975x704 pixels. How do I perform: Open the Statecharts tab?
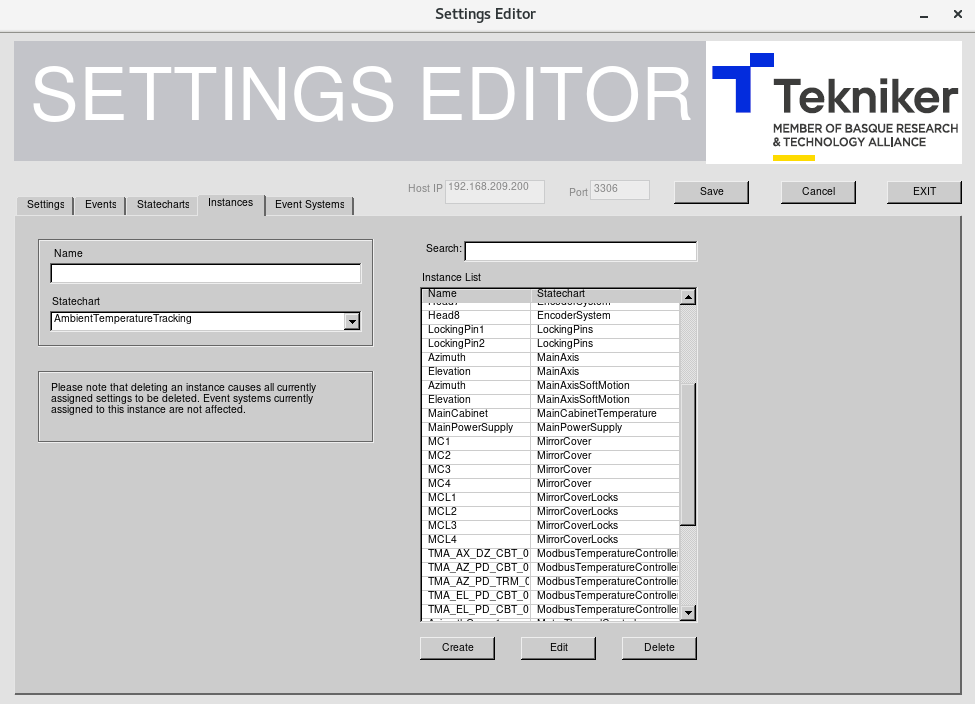pos(163,205)
